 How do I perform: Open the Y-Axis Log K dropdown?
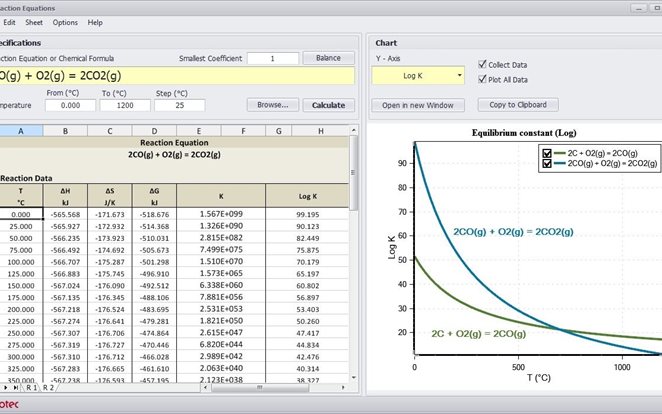point(418,76)
